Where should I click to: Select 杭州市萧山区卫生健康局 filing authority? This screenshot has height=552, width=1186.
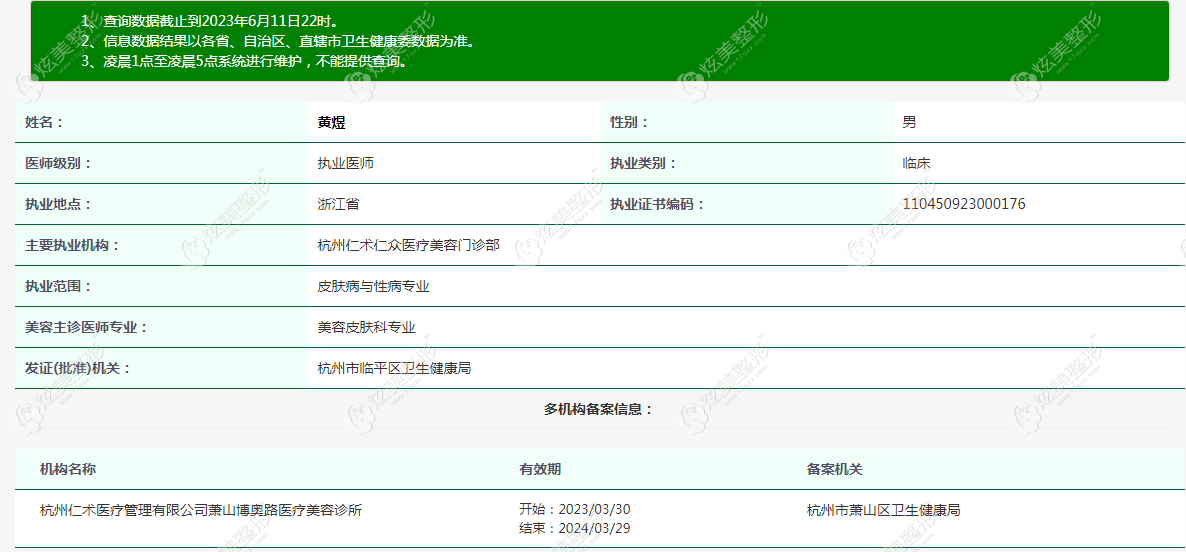[x=883, y=510]
